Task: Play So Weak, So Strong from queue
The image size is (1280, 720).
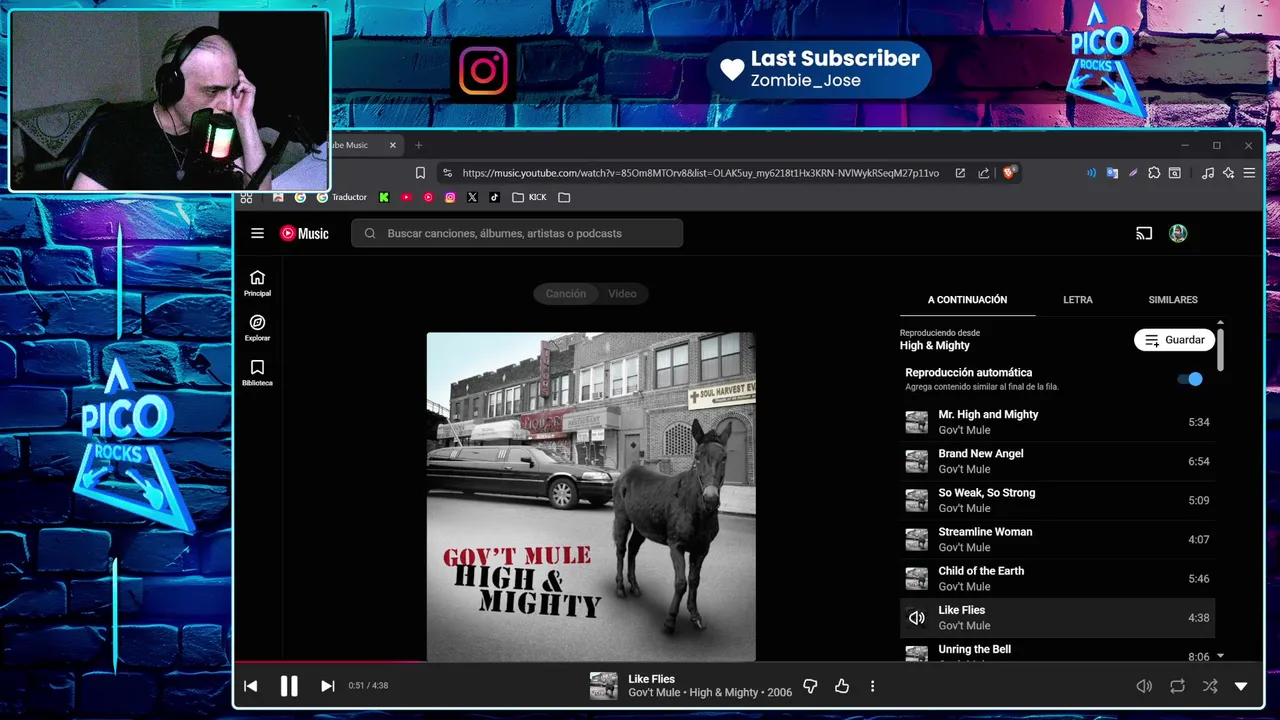Action: pos(1057,500)
